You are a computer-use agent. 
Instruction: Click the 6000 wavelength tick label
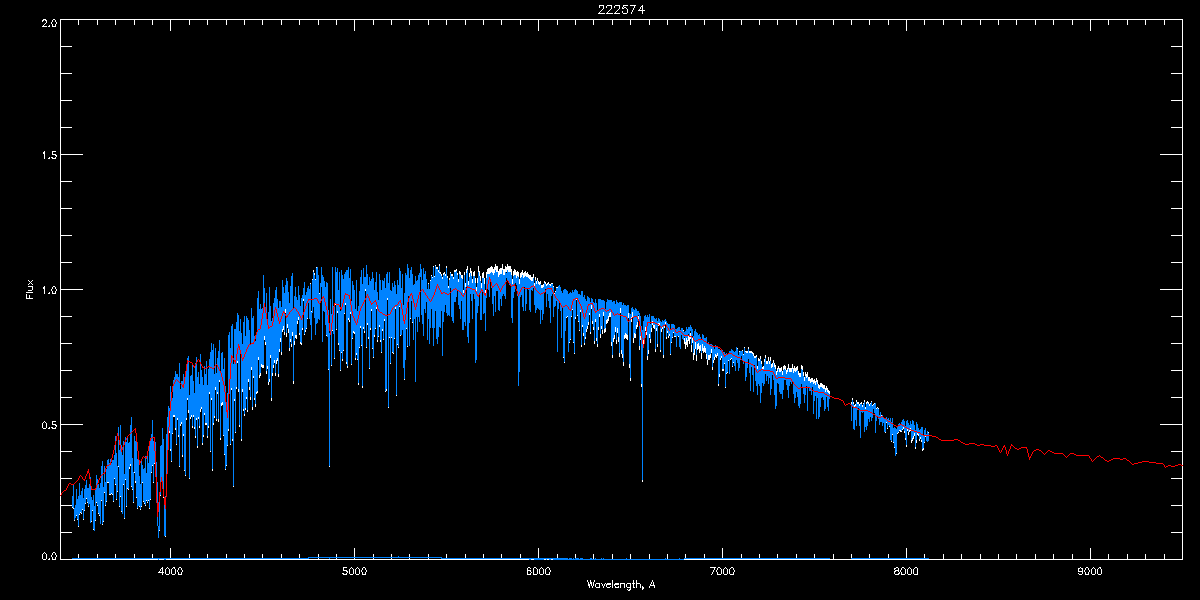click(x=538, y=571)
